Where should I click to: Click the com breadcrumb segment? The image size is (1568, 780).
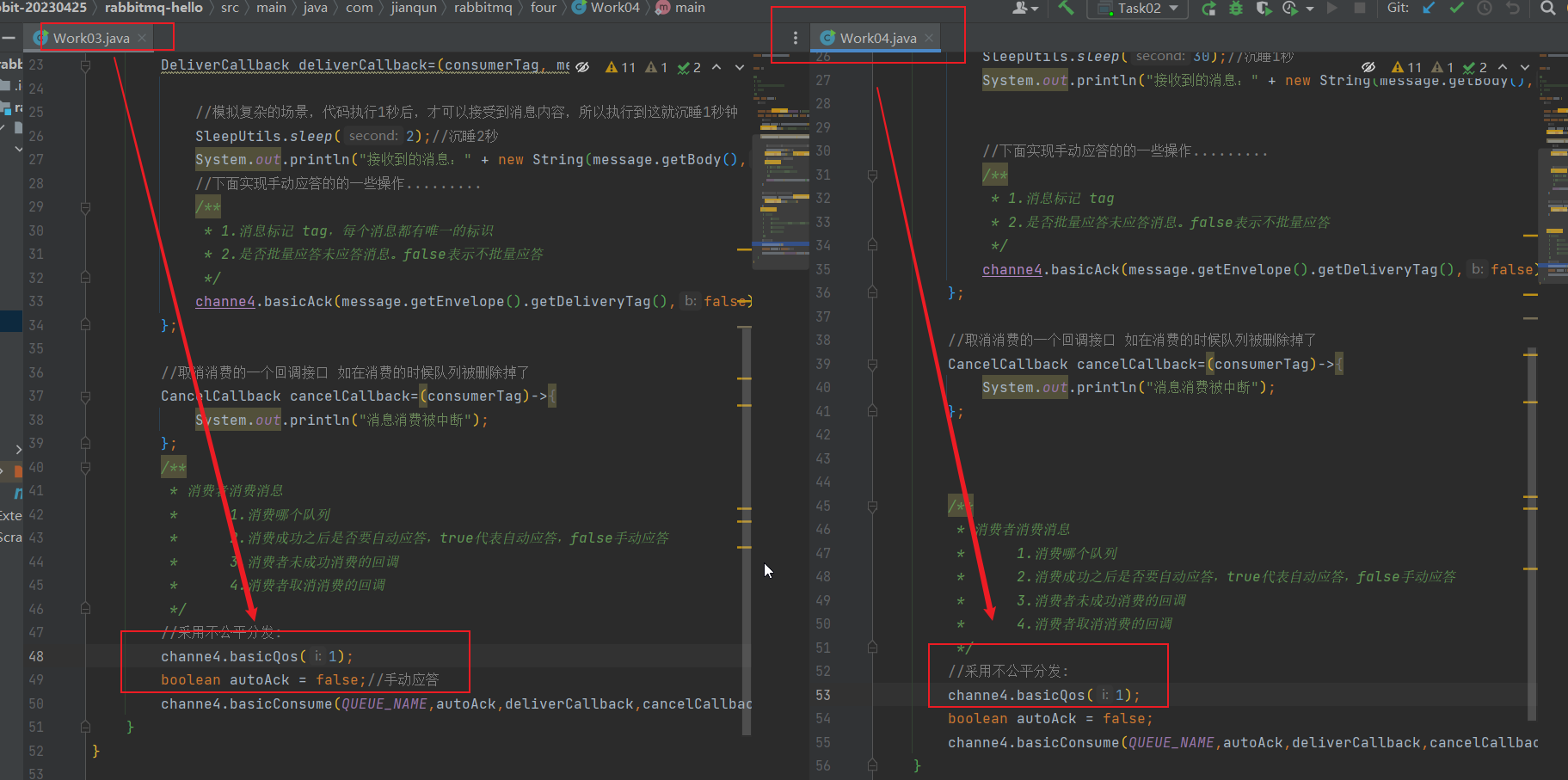tap(360, 8)
